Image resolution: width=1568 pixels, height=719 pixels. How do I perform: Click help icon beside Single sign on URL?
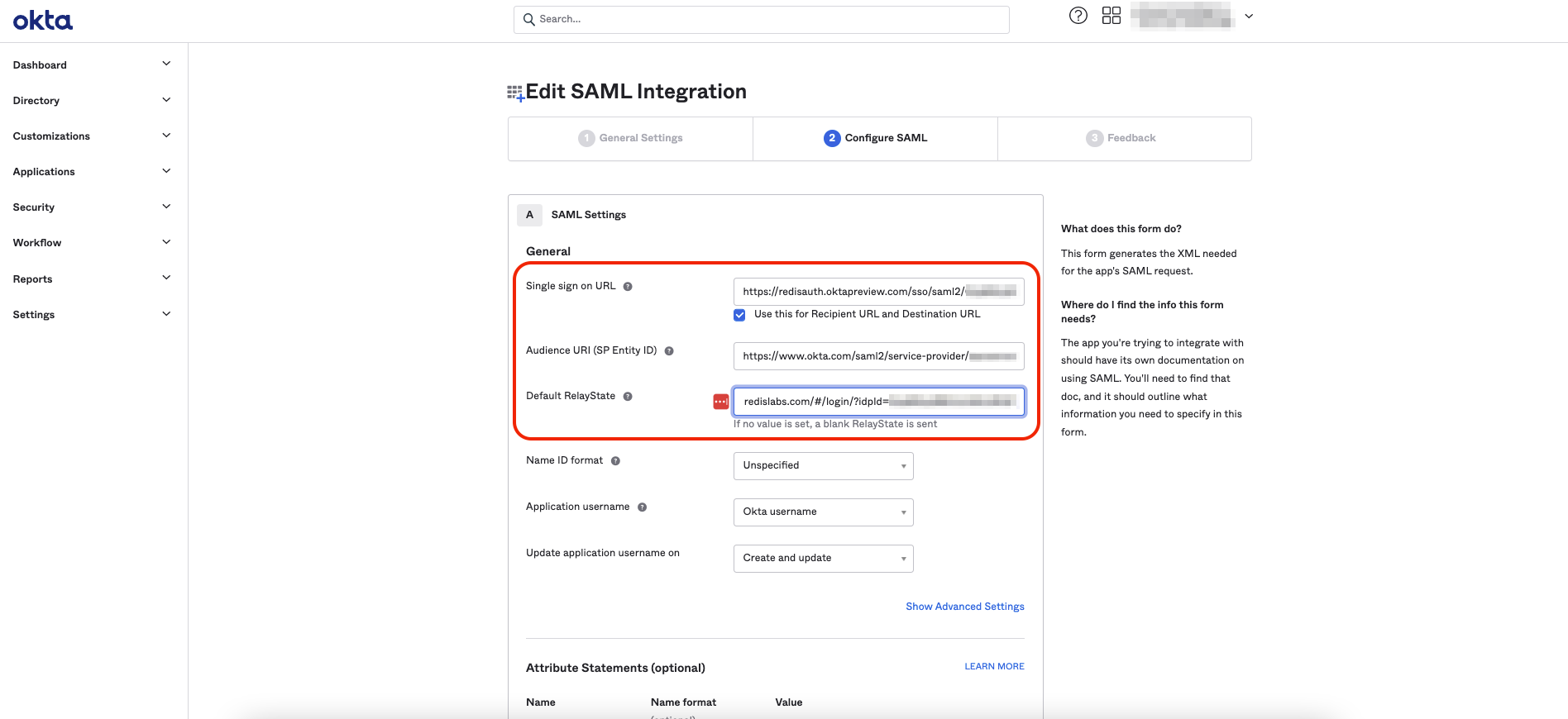pos(628,287)
